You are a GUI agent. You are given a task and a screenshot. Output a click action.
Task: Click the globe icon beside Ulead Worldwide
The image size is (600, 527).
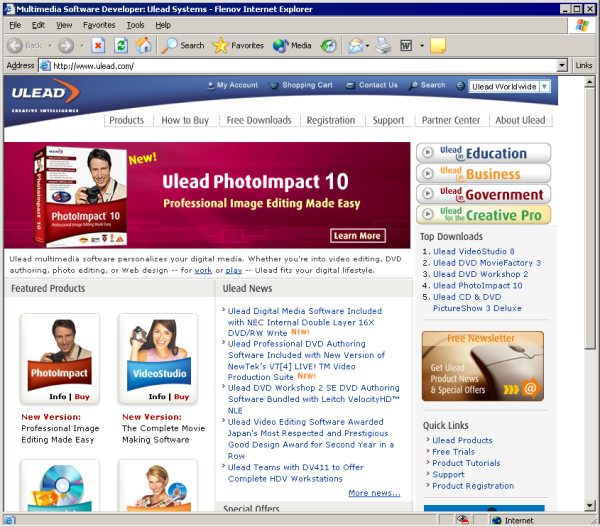point(461,86)
